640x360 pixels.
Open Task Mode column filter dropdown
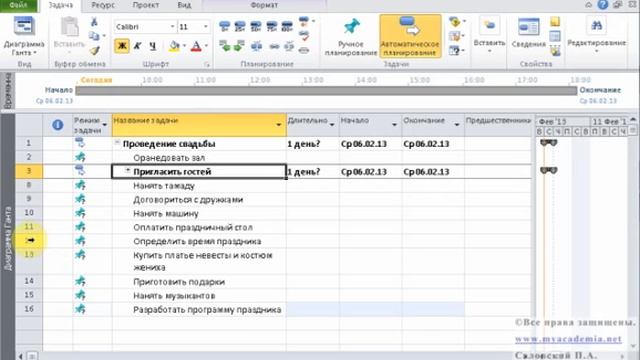(x=105, y=124)
